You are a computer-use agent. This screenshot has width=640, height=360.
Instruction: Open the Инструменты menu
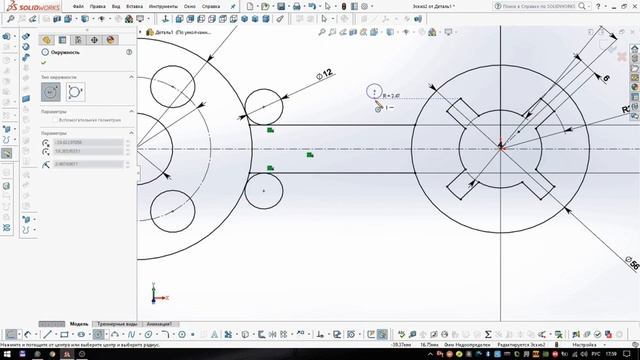pyautogui.click(x=163, y=7)
